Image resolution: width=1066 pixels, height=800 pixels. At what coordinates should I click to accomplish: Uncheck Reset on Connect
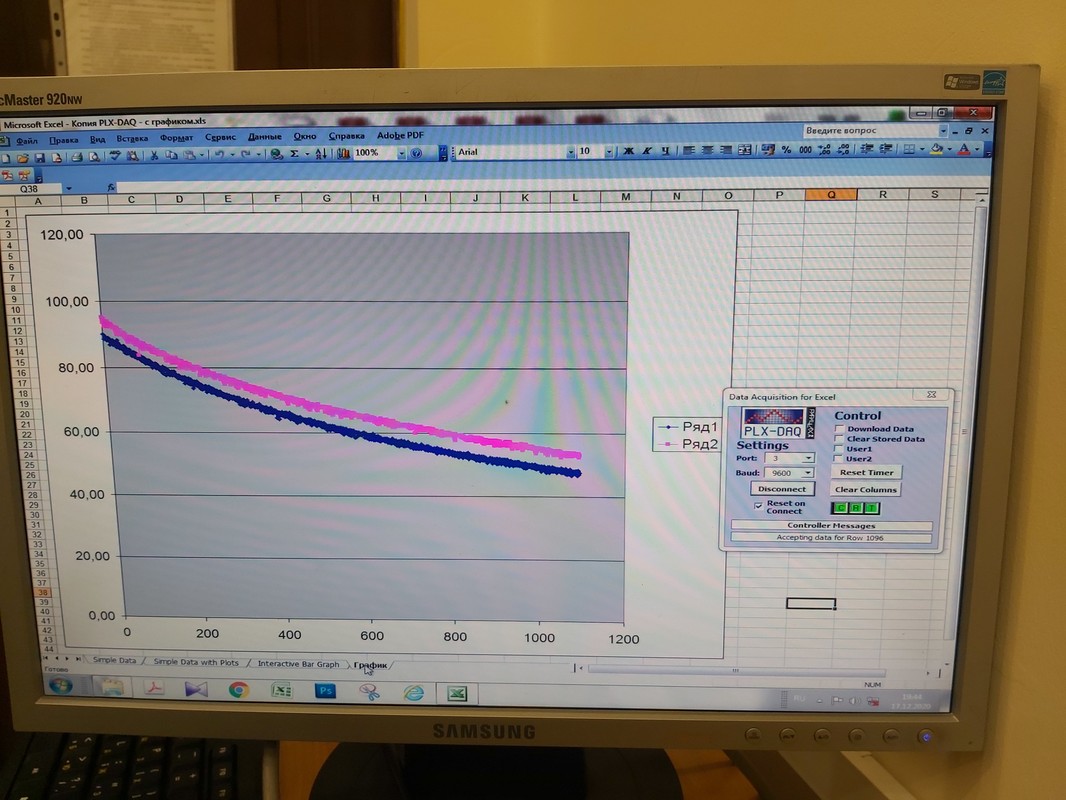coord(759,505)
